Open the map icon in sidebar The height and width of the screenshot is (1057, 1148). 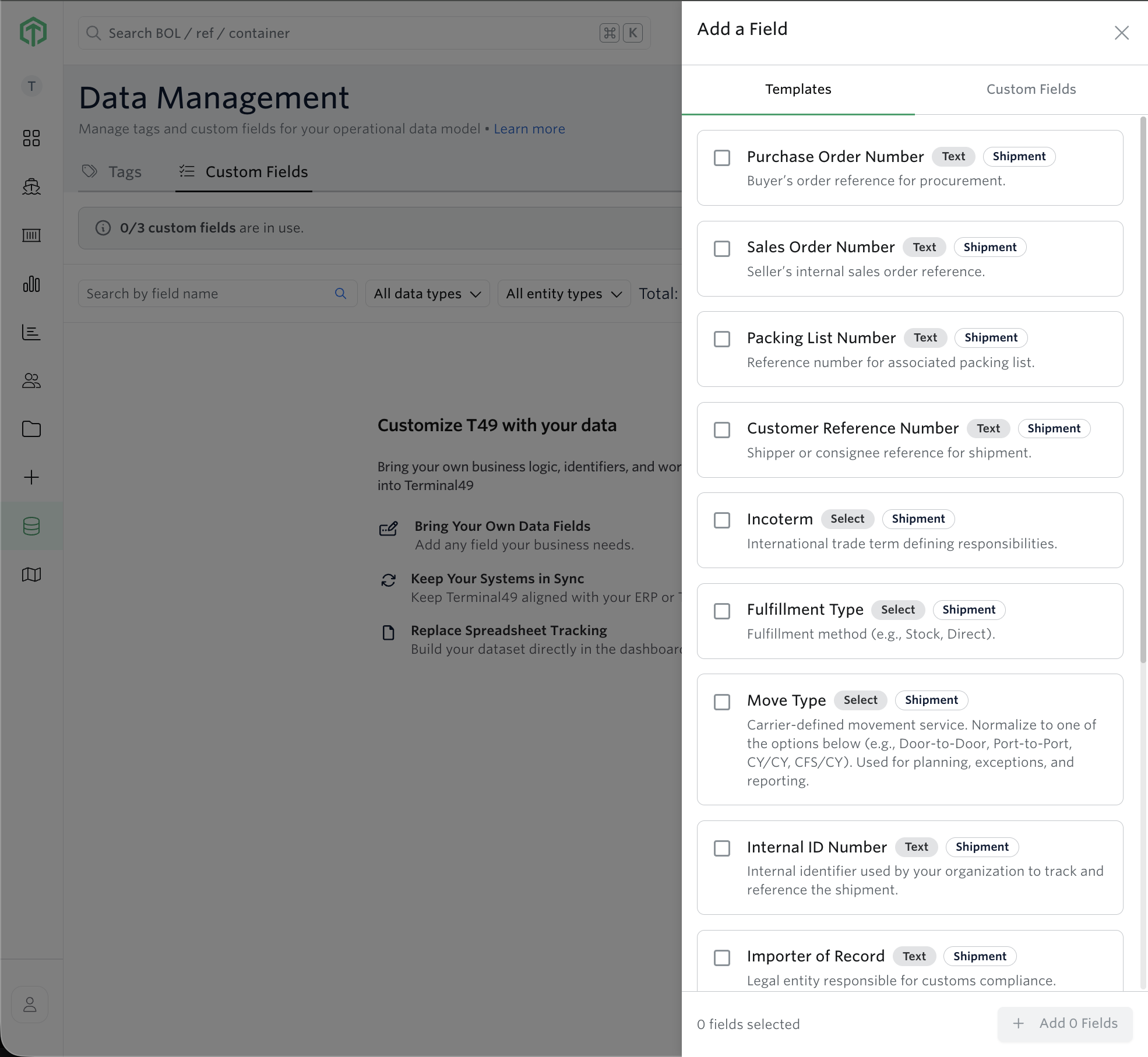(31, 575)
